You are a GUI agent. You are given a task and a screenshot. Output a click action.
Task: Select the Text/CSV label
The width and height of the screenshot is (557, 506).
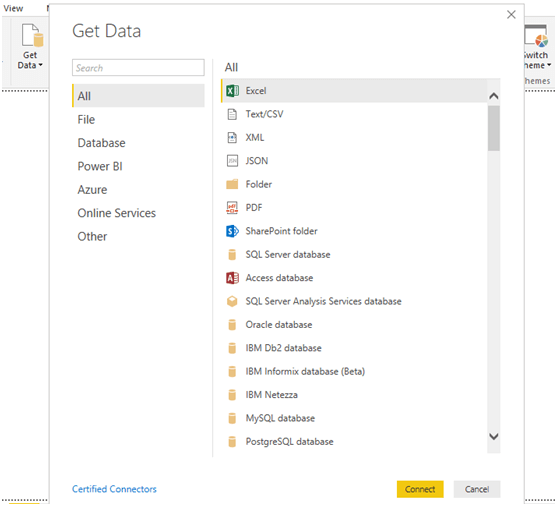[x=265, y=114]
